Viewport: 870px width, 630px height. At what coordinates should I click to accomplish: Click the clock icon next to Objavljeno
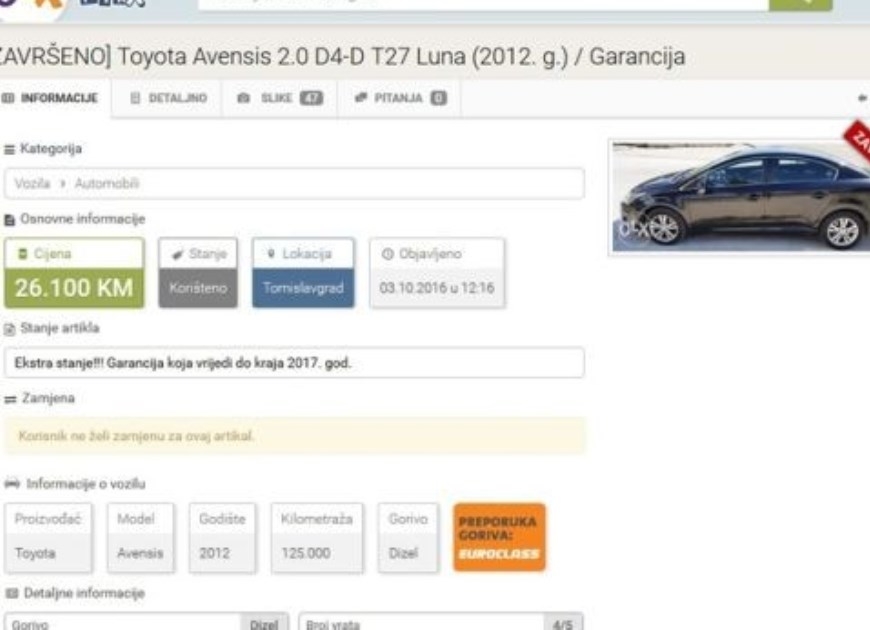388,254
